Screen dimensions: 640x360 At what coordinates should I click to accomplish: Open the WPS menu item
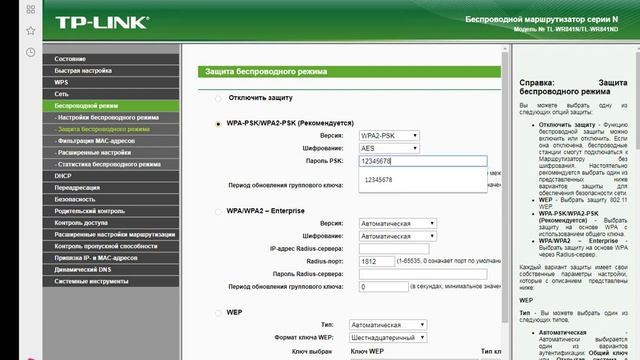point(111,82)
